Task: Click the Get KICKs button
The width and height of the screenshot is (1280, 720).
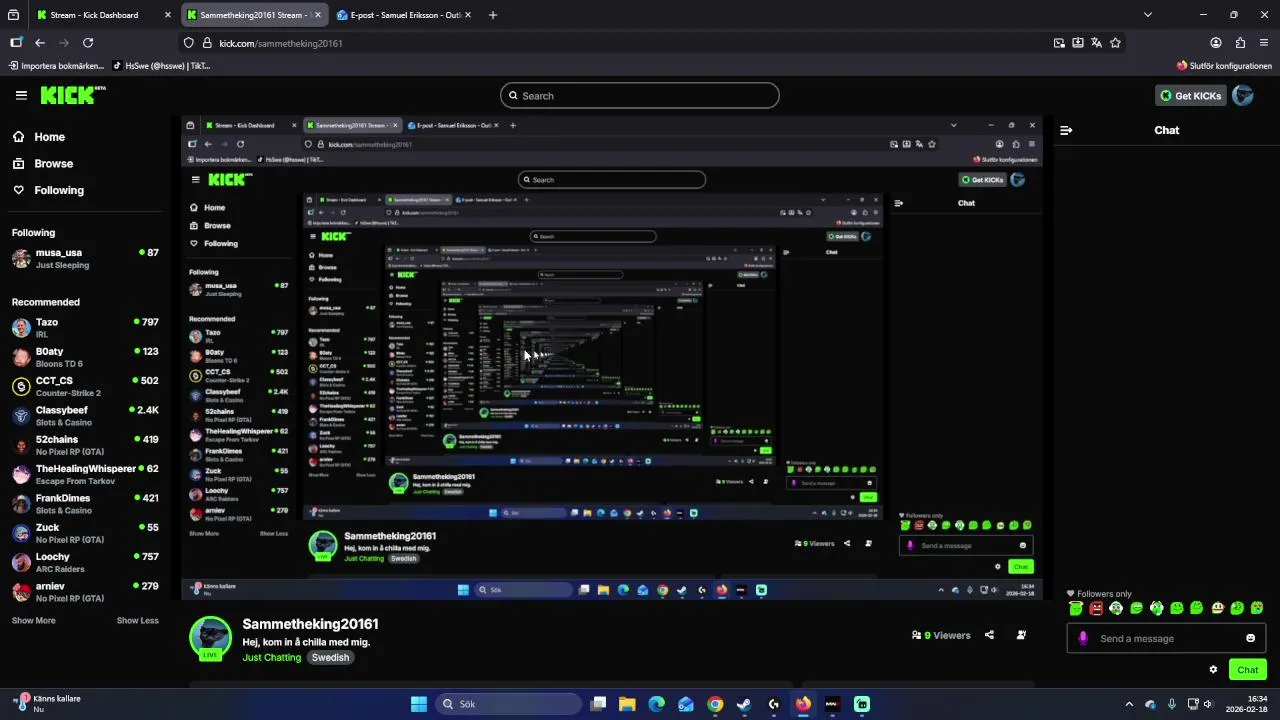Action: 1191,95
